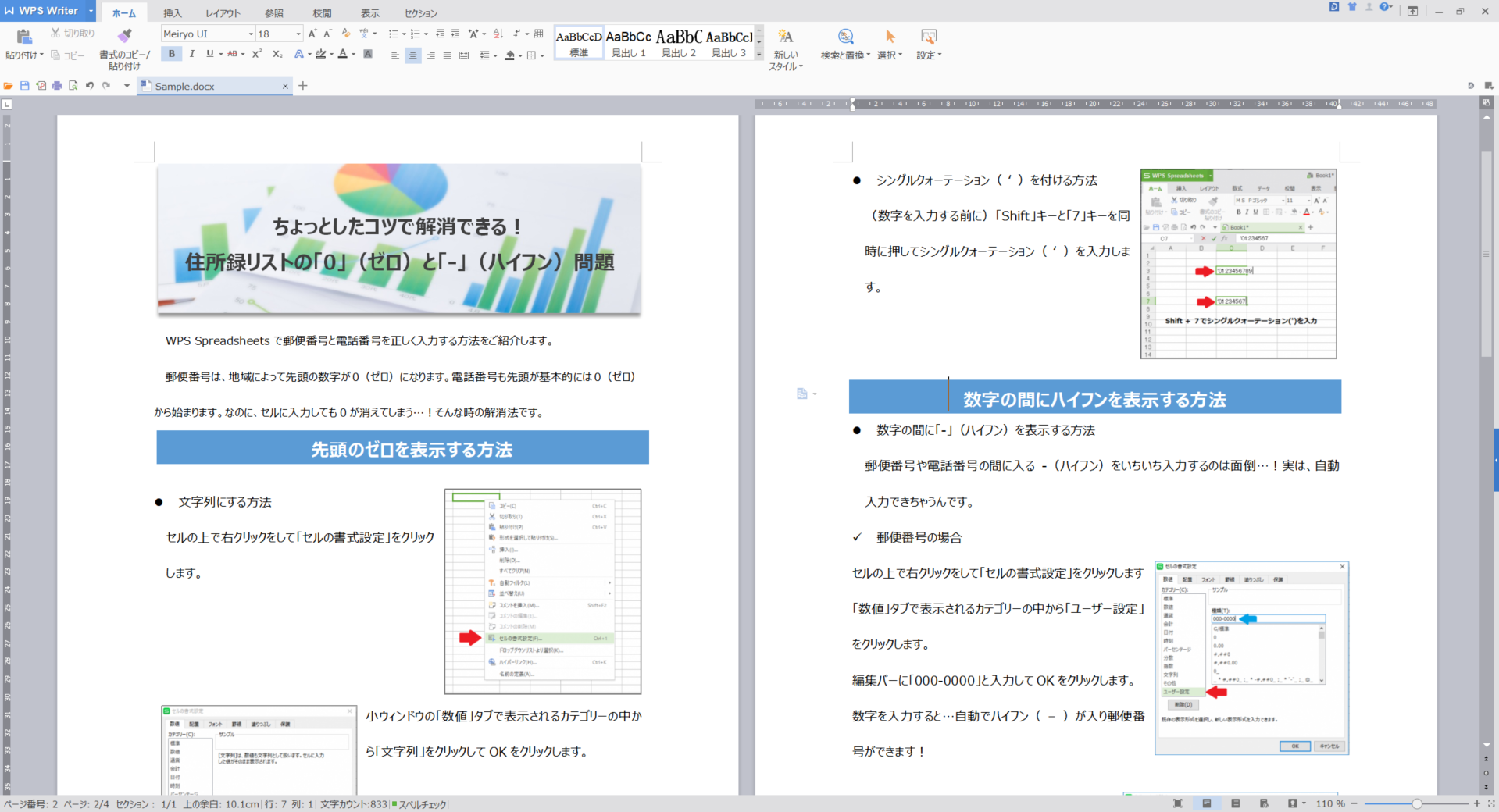Click the paste clipboard icon
The image size is (1499, 812).
point(23,36)
